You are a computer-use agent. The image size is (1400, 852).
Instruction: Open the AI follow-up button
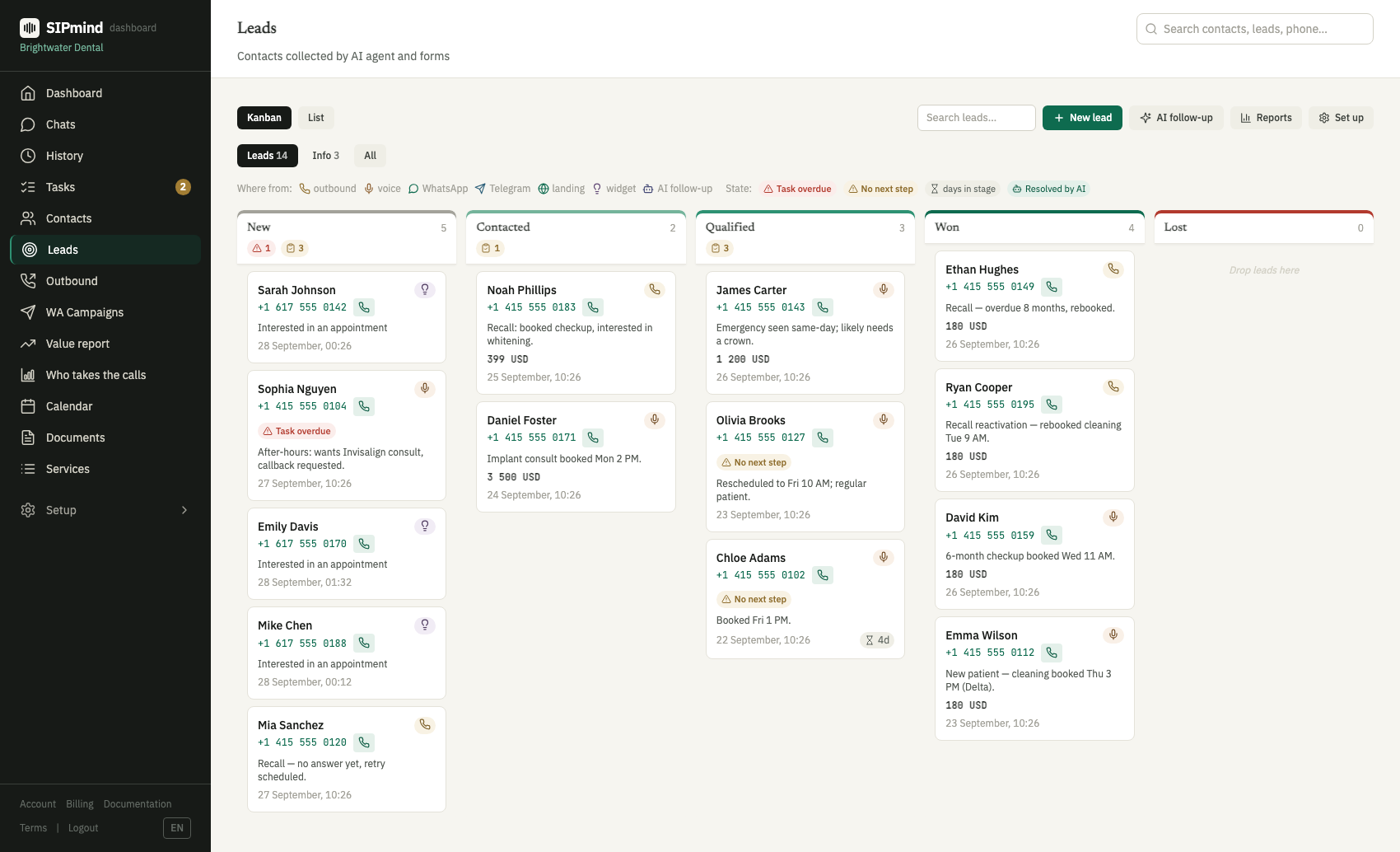(x=1176, y=118)
